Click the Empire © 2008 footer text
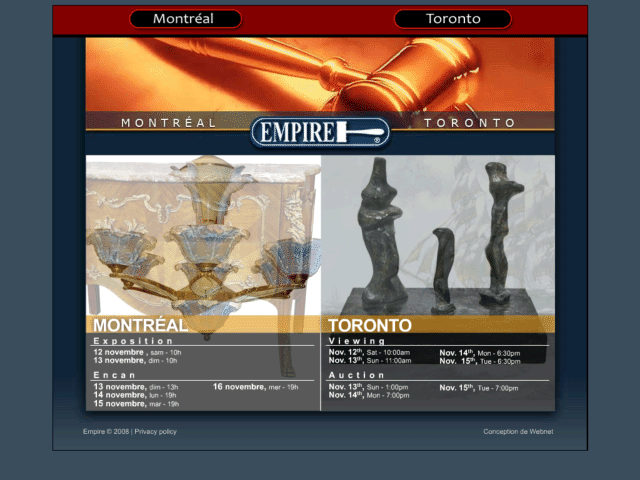The height and width of the screenshot is (480, 640). coord(106,431)
